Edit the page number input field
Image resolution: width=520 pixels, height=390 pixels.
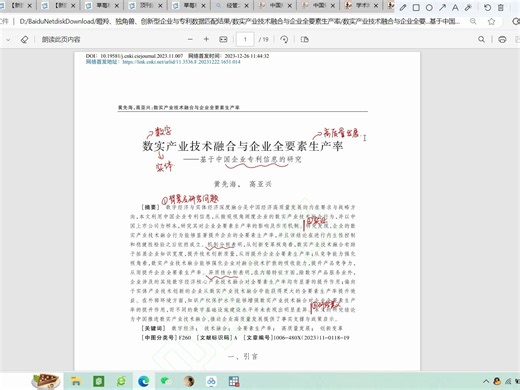(245, 39)
